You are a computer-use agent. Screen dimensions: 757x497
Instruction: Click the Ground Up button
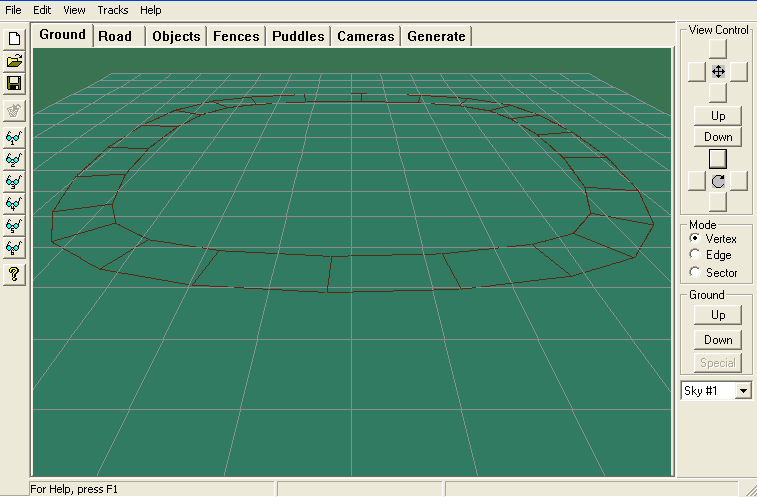point(717,315)
